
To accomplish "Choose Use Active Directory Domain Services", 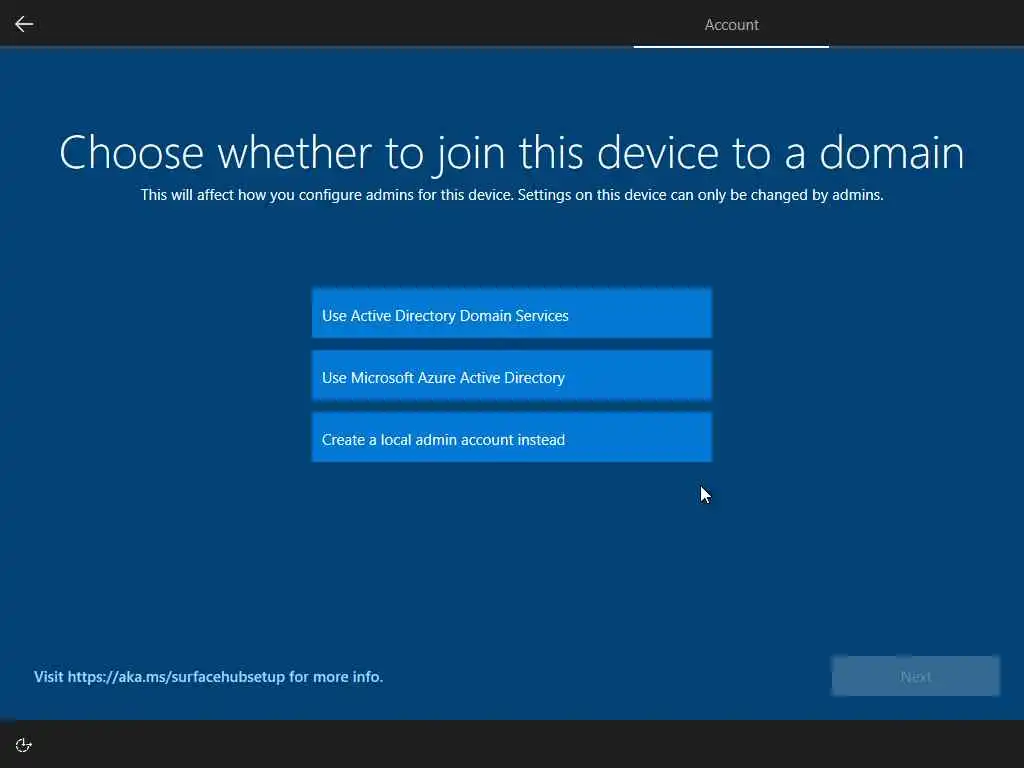I will tap(512, 313).
